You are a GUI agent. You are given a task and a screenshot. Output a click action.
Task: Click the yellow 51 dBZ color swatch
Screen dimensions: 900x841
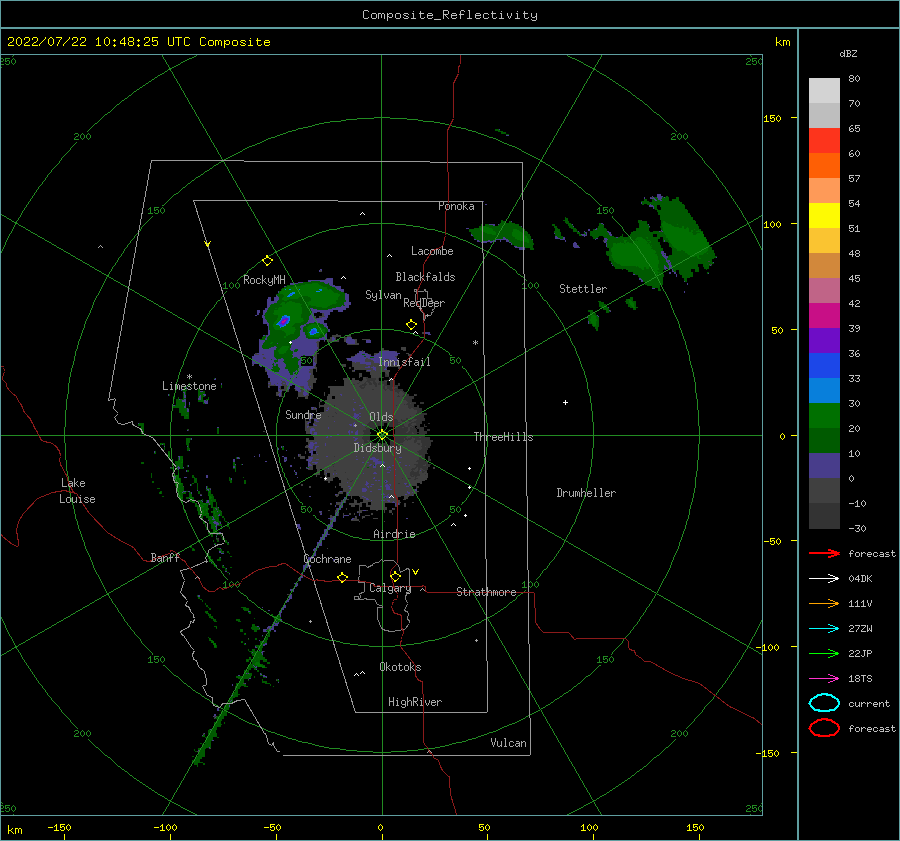click(824, 216)
